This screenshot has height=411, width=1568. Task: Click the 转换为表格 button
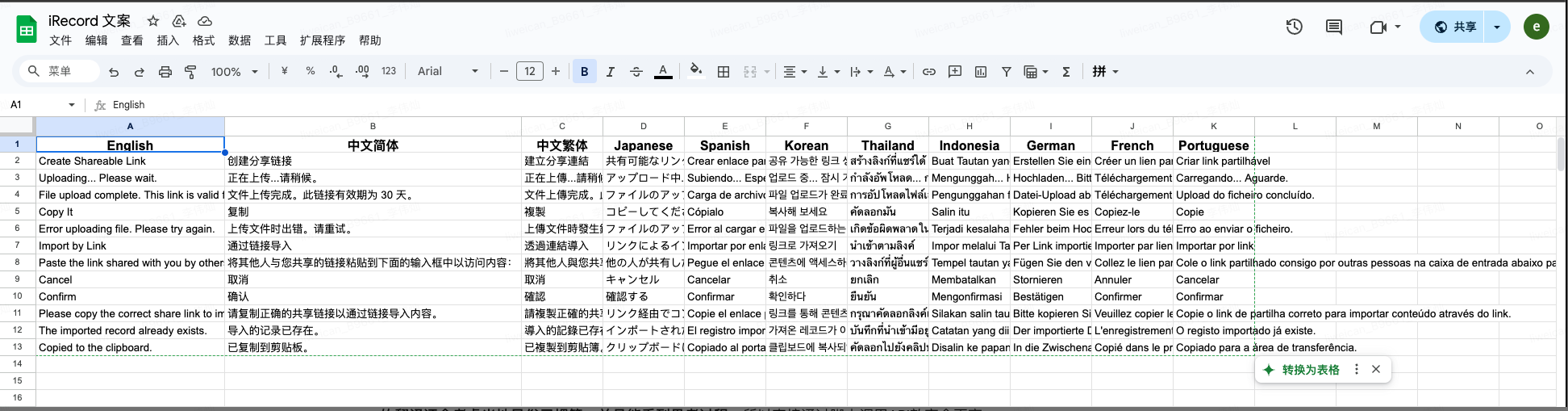click(x=1302, y=370)
